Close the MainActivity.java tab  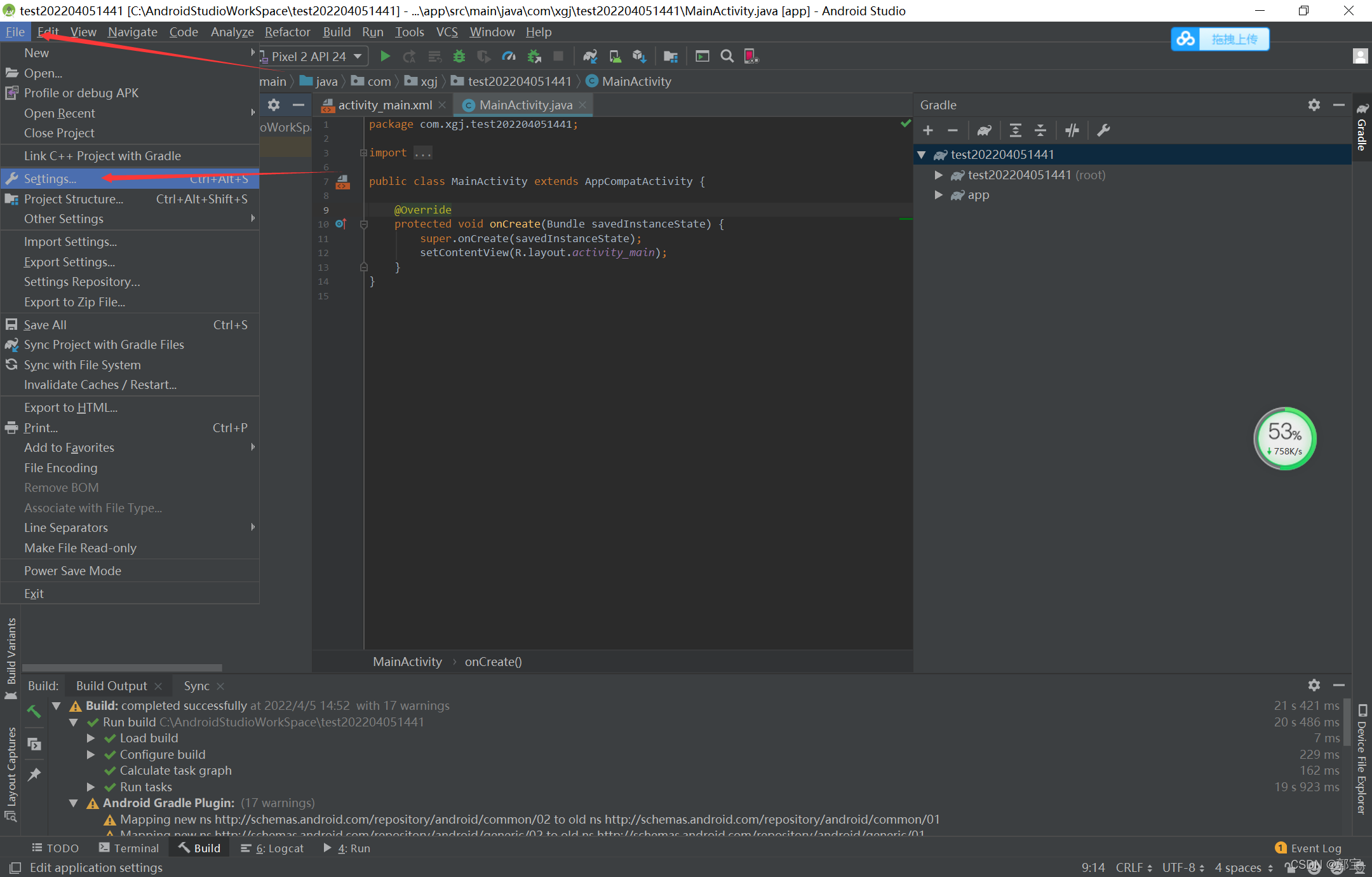[x=582, y=105]
